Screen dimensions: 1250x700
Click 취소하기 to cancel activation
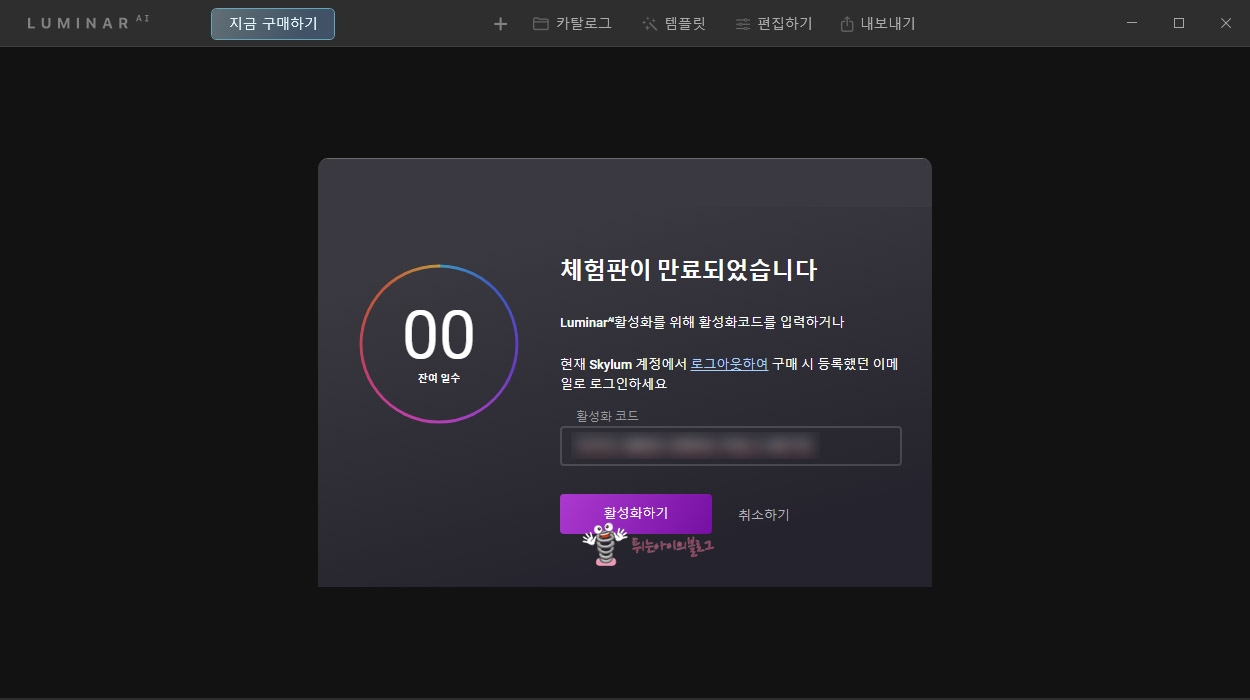pos(764,514)
